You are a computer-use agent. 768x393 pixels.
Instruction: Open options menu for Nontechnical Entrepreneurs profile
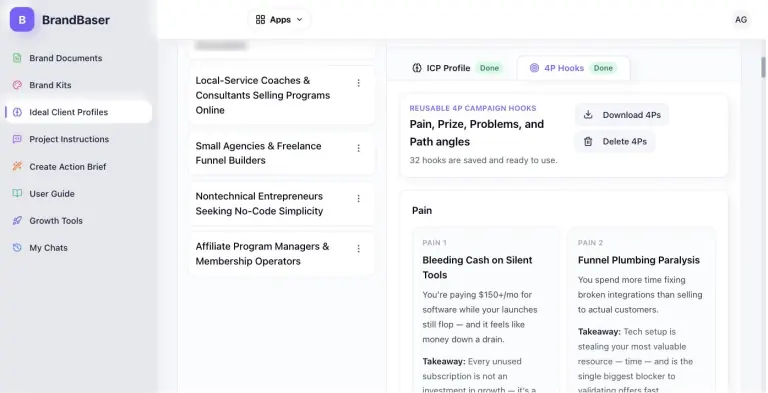359,198
